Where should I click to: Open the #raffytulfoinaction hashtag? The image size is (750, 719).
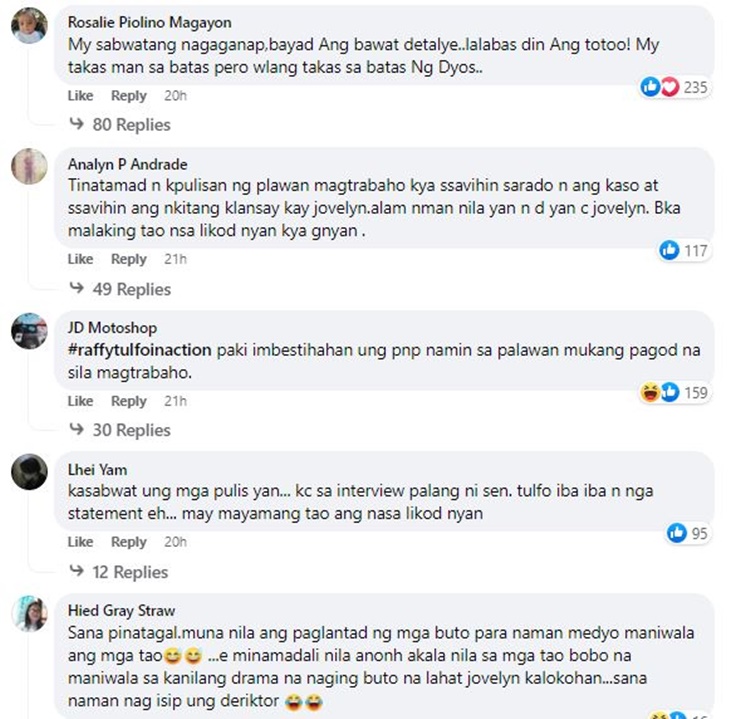139,350
